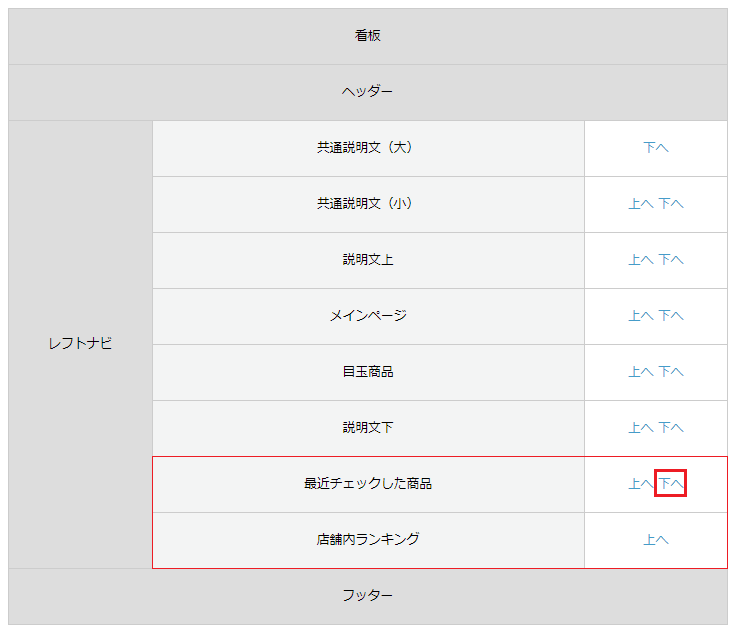Click 上へ for 説明文下
Image resolution: width=736 pixels, height=634 pixels.
[x=641, y=428]
